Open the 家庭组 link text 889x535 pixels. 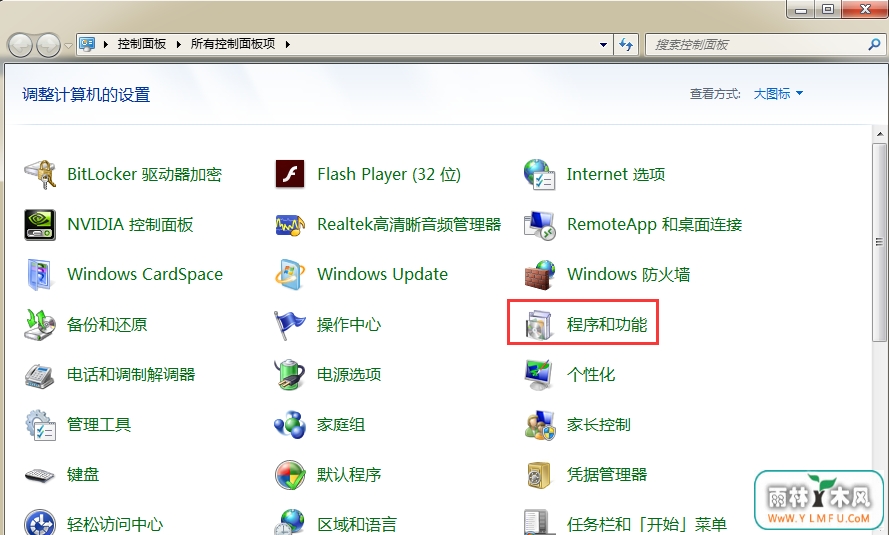click(341, 424)
